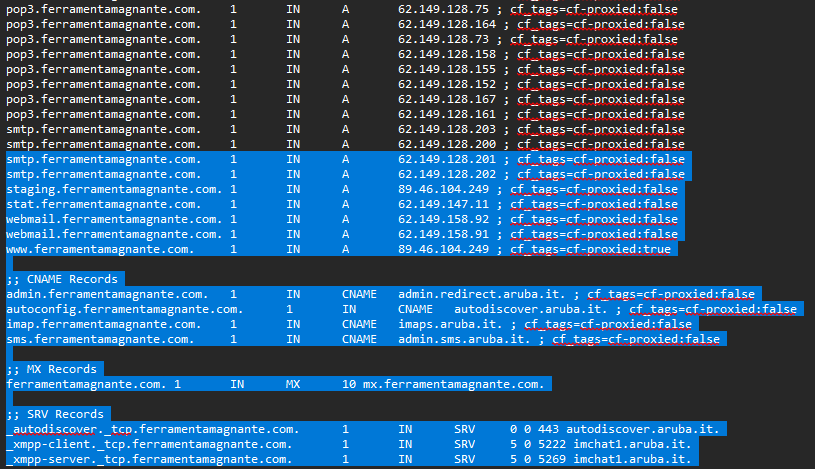The height and width of the screenshot is (469, 815).
Task: Click the CNAME target autodiscover.aruba.it.
Action: tap(531, 309)
